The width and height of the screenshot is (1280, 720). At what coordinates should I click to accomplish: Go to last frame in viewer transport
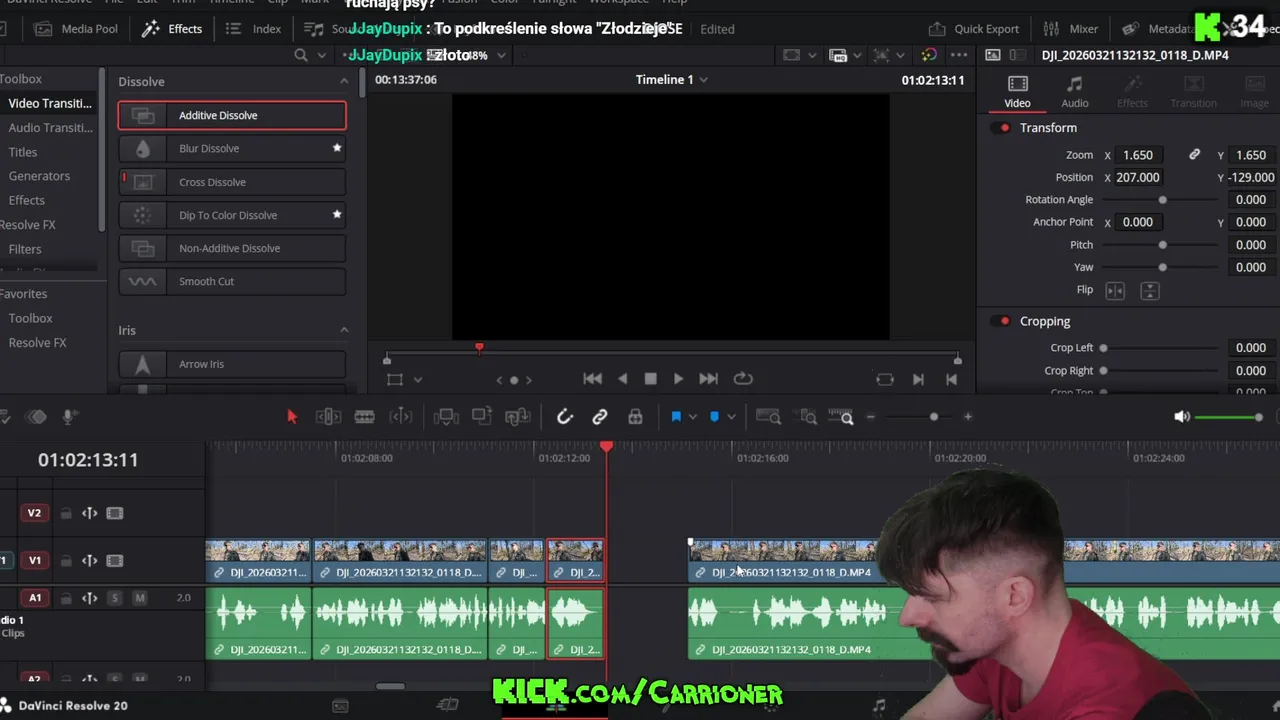pos(708,379)
